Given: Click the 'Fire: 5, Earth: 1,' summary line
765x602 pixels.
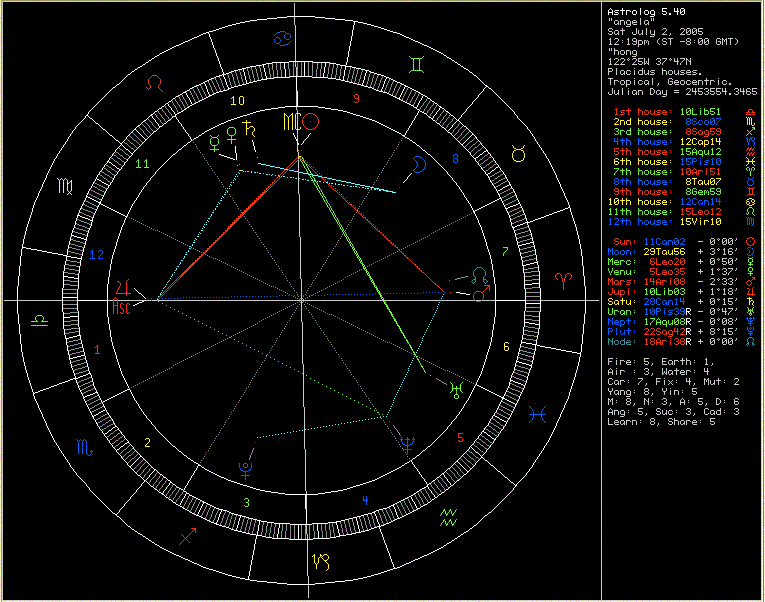Looking at the screenshot, I should (661, 362).
